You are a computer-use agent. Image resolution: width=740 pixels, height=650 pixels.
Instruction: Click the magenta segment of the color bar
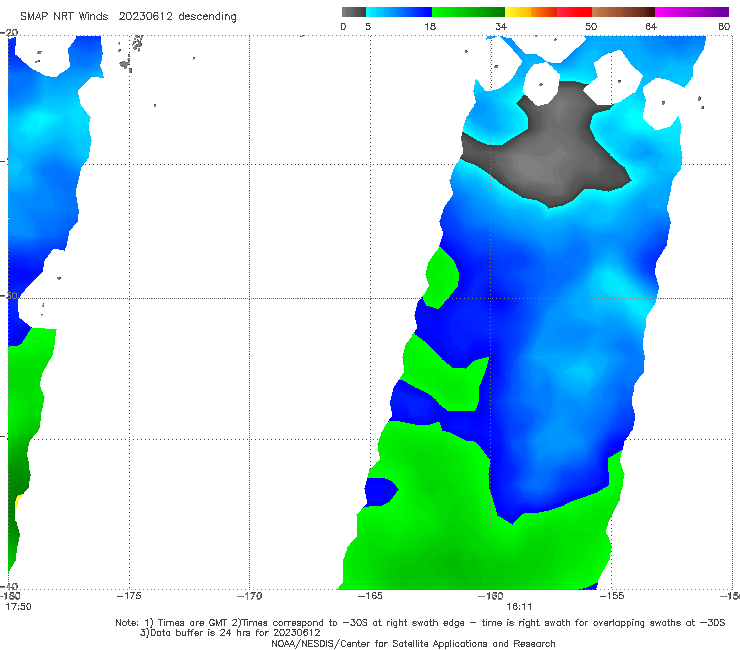pyautogui.click(x=692, y=12)
